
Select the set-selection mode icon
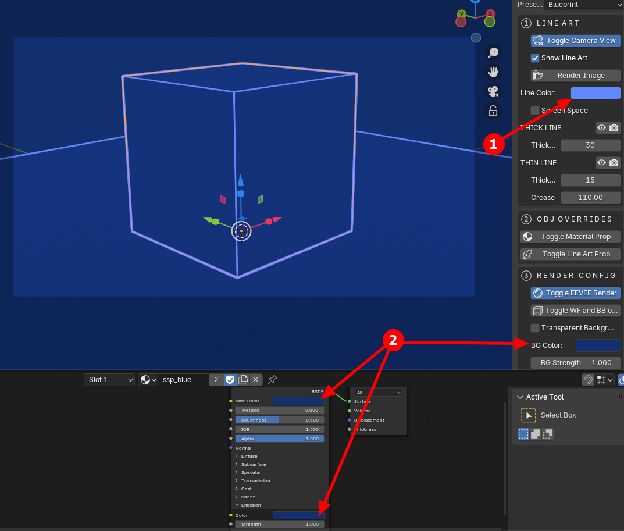(x=523, y=434)
